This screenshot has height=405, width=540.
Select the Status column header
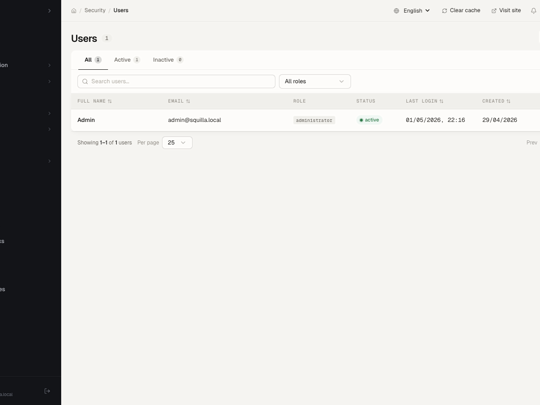366,101
